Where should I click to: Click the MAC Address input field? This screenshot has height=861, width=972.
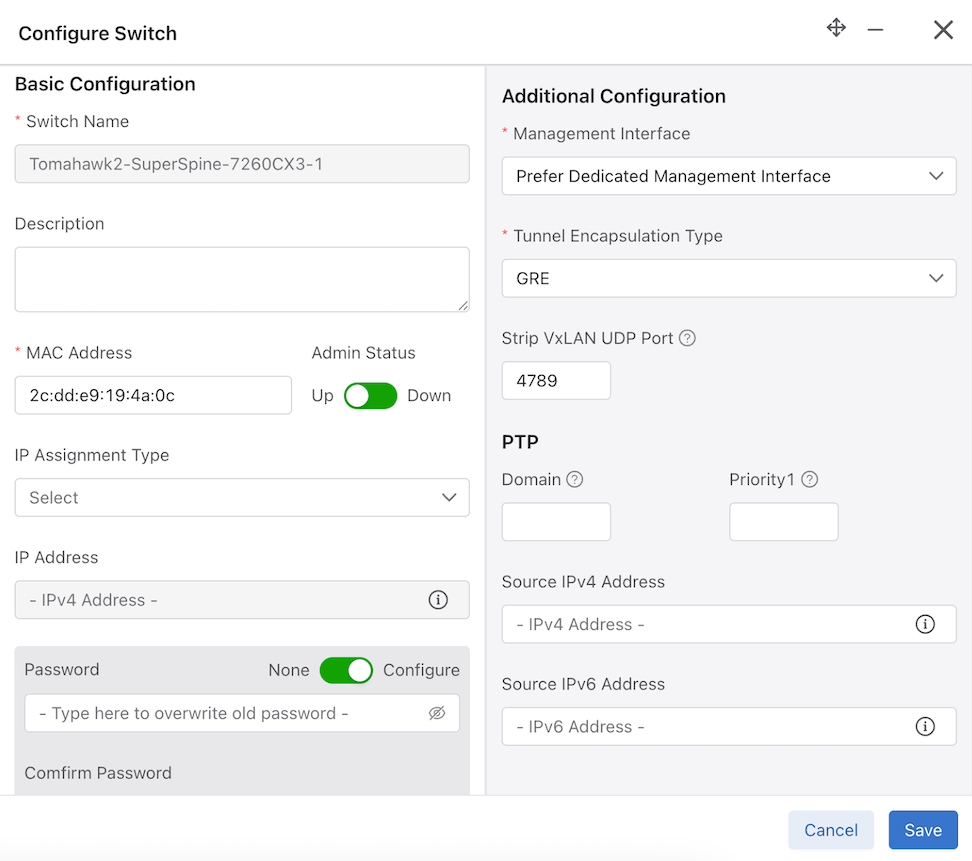(x=153, y=396)
